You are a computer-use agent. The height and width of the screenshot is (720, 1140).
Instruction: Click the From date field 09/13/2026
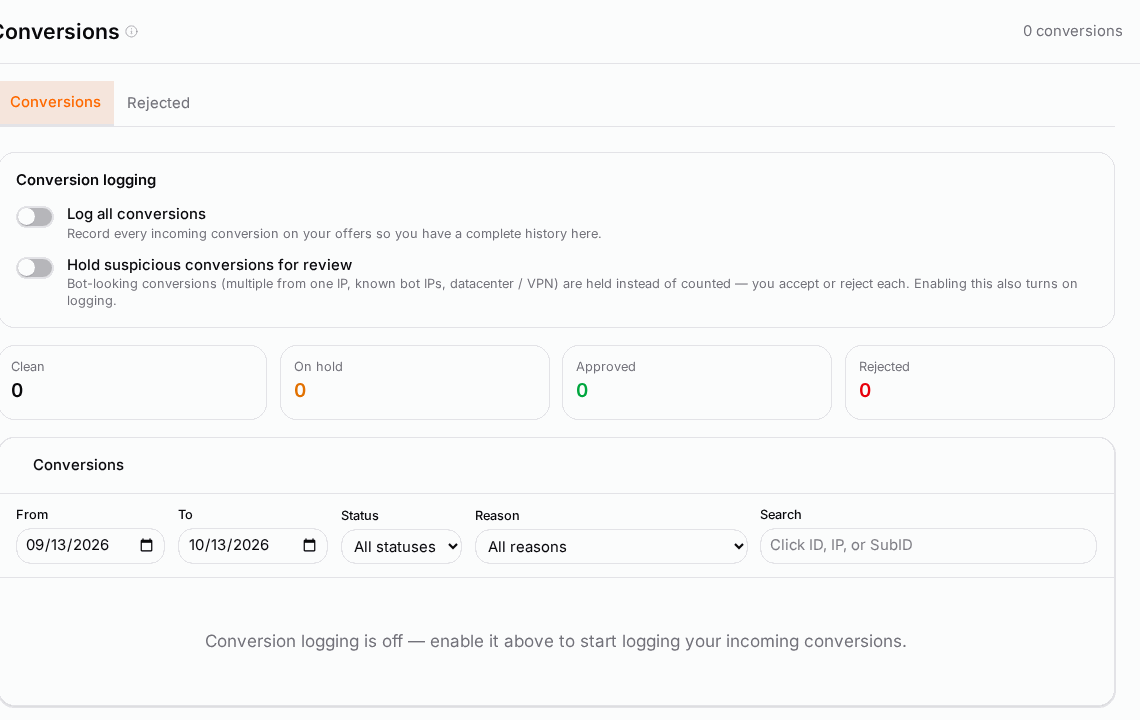(90, 545)
